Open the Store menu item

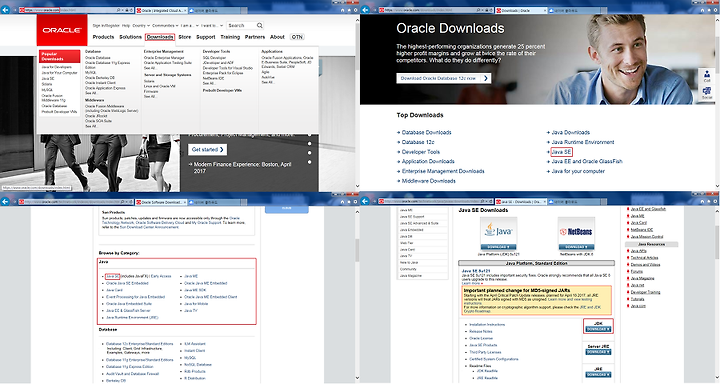tap(185, 37)
